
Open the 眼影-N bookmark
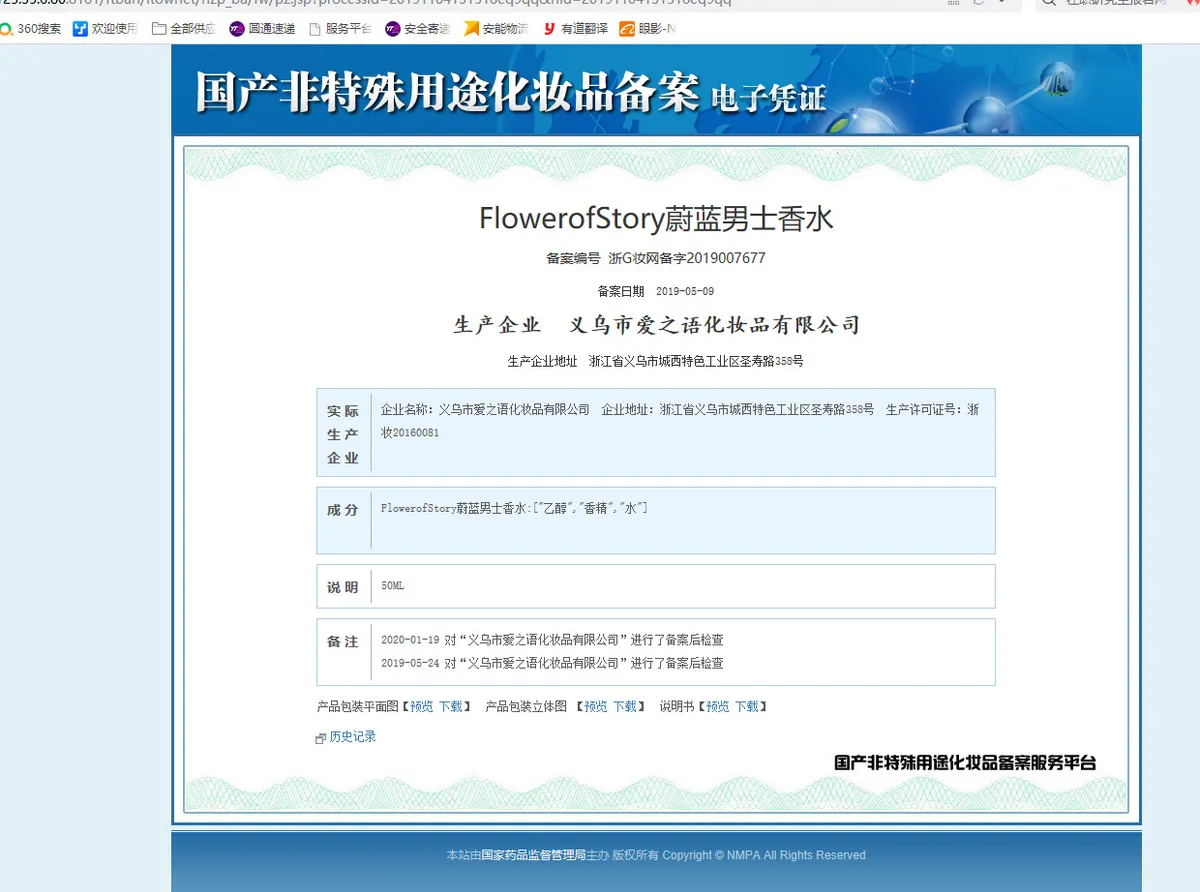tap(648, 29)
